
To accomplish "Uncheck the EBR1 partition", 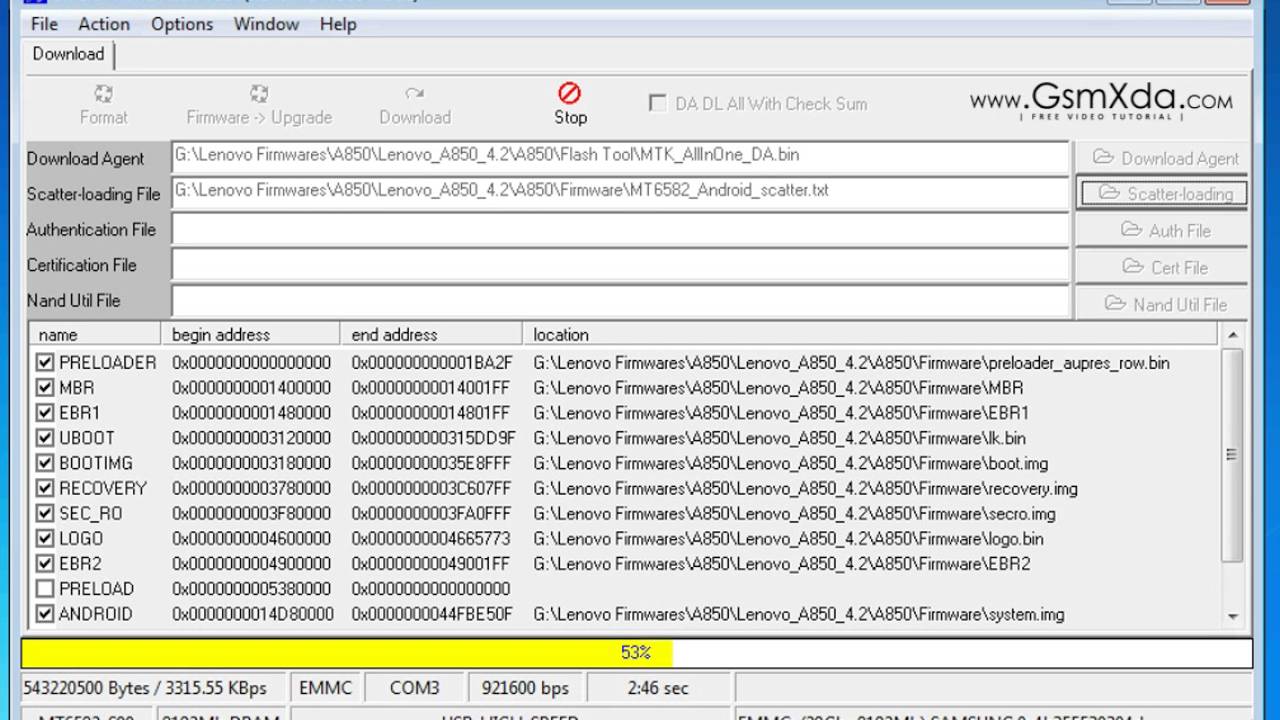I will [44, 412].
